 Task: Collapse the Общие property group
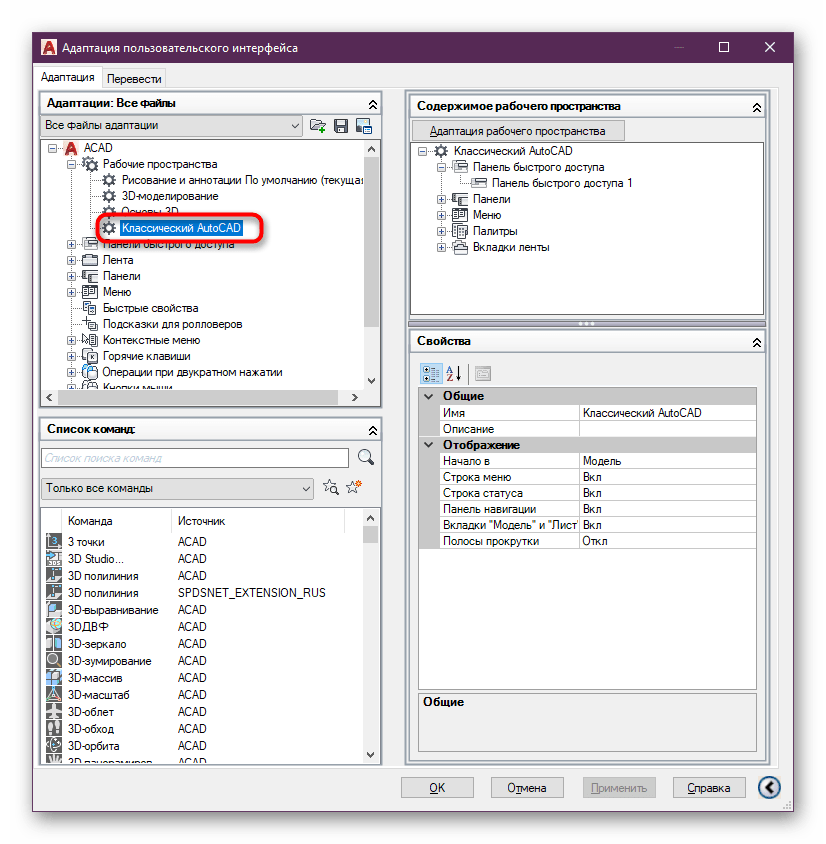coord(429,396)
